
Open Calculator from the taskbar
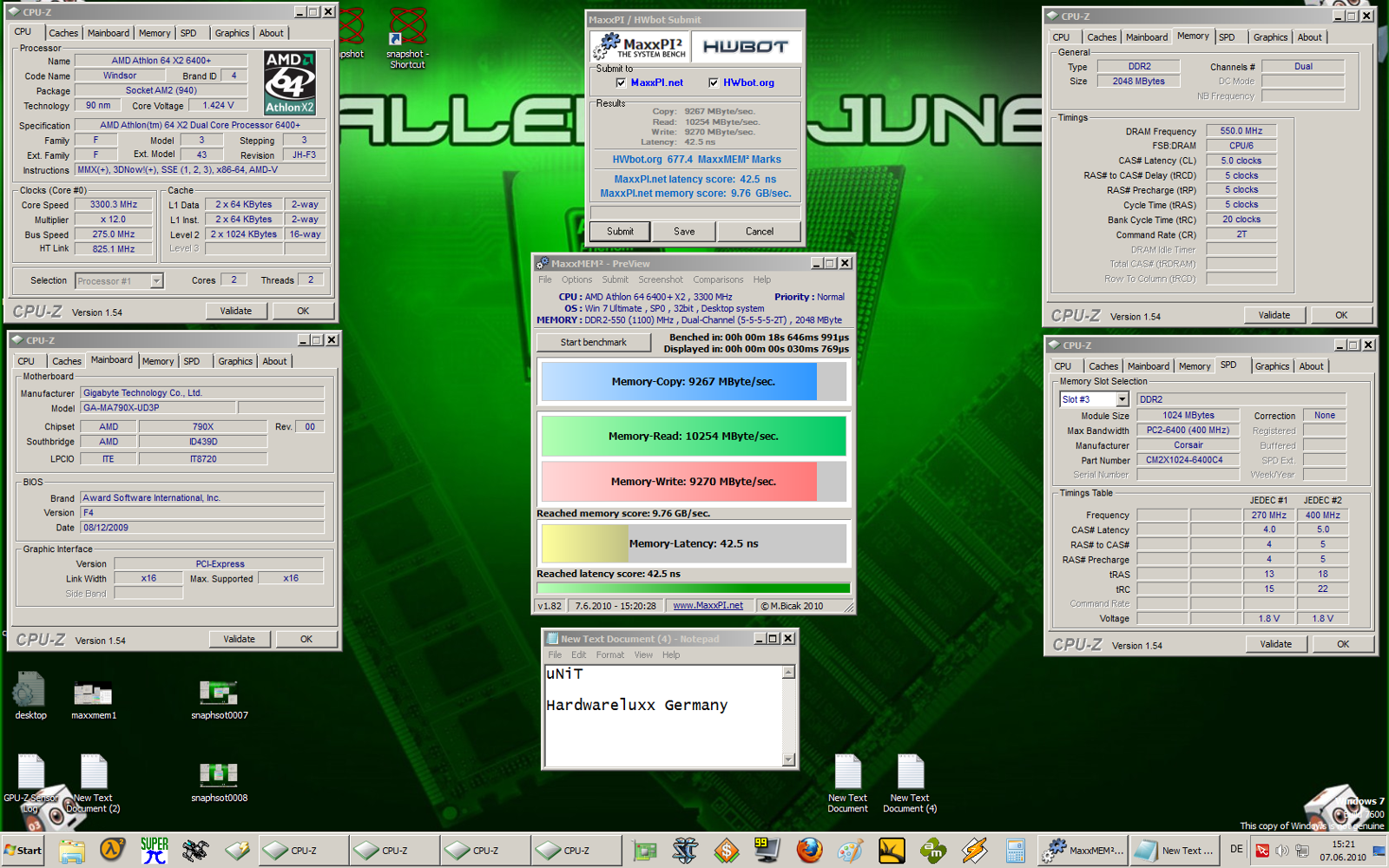pyautogui.click(x=1016, y=851)
